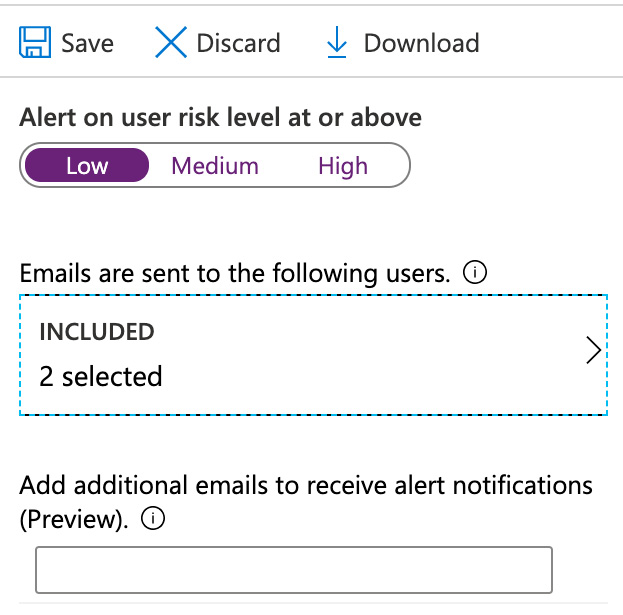Click the Save floppy disk icon
623x615 pixels.
click(35, 44)
